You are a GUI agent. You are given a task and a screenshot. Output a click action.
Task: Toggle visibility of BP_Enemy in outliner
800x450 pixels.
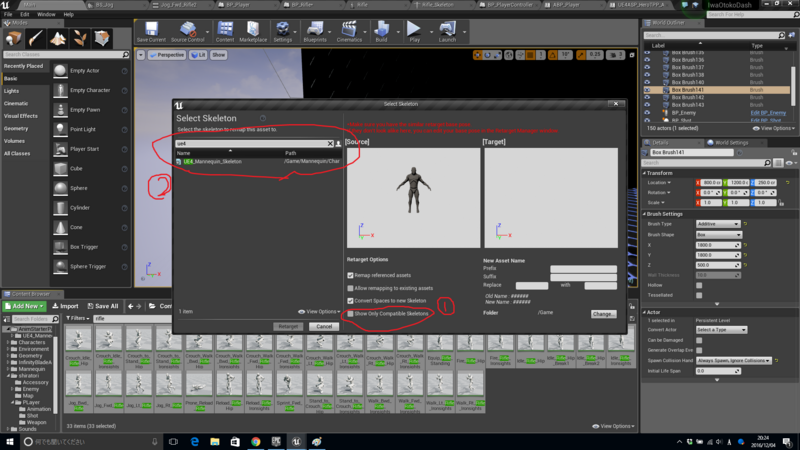pyautogui.click(x=647, y=113)
